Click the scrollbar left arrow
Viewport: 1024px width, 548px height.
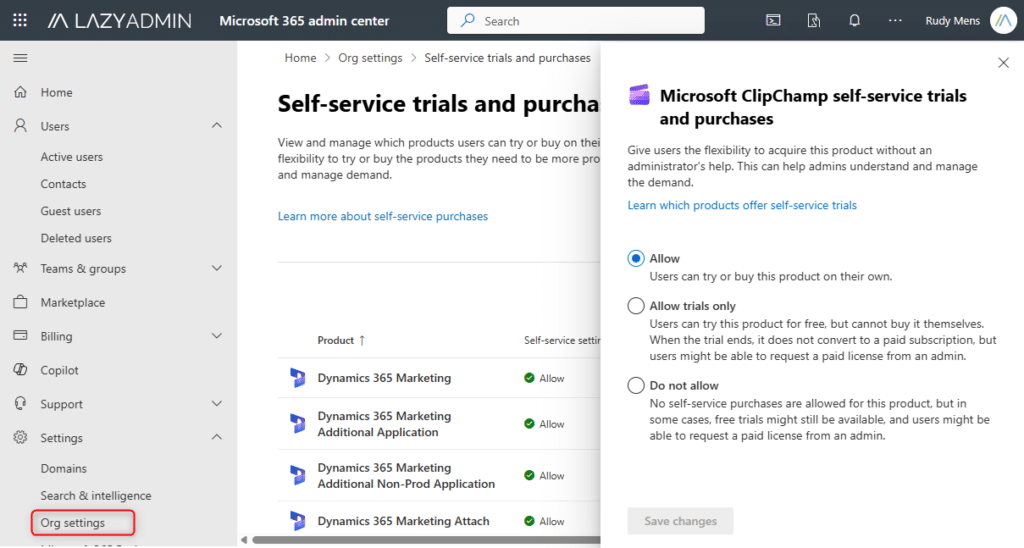[x=244, y=540]
